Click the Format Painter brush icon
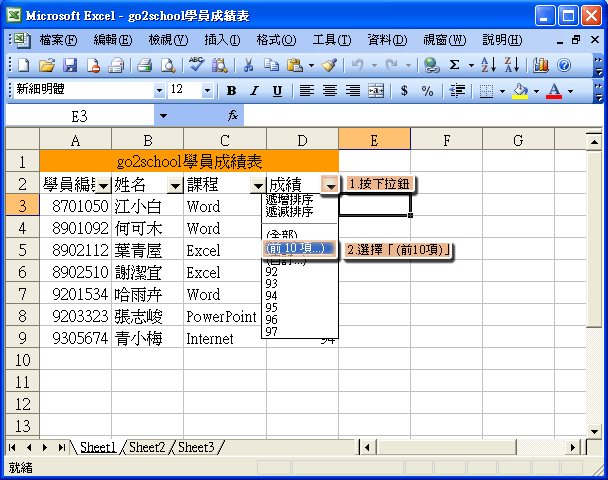 point(329,64)
